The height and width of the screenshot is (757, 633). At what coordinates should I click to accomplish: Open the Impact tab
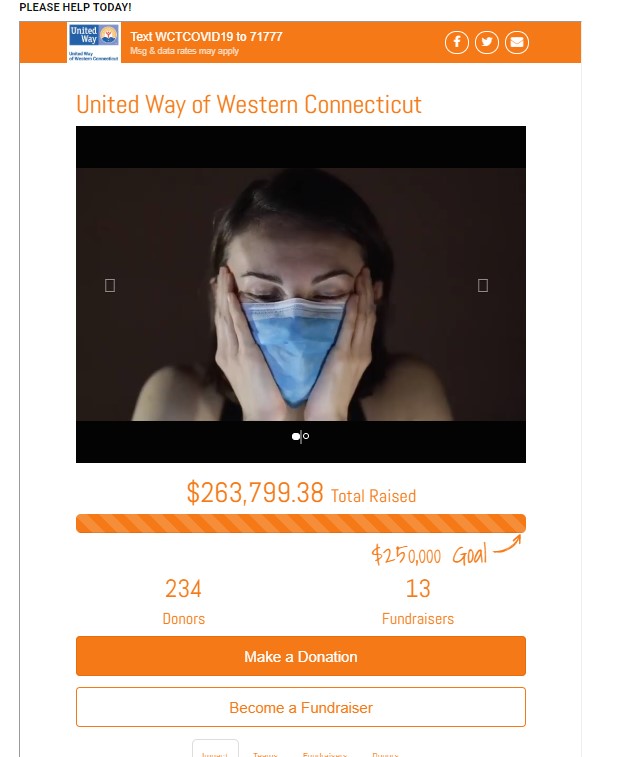click(215, 751)
